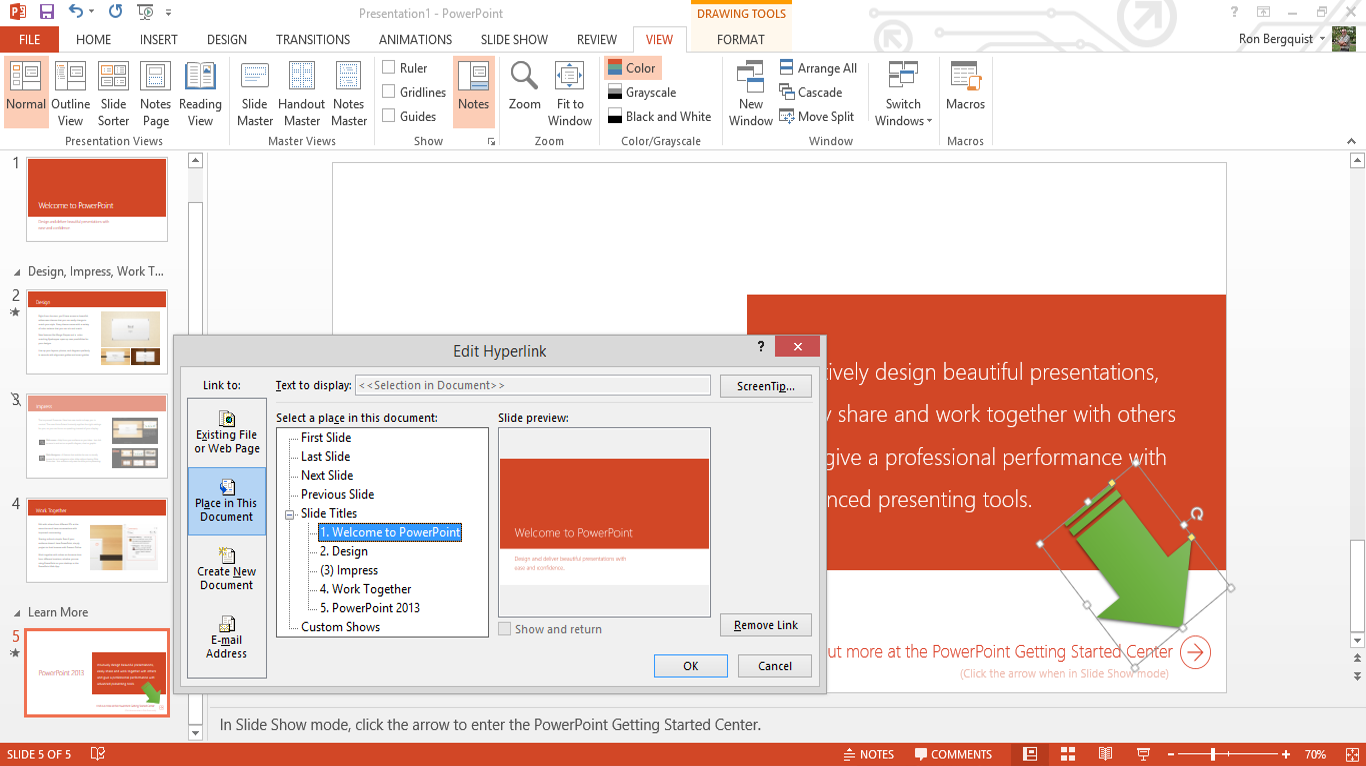Choose E-mail Address link option
Screen dimensions: 1366x766
coord(226,638)
